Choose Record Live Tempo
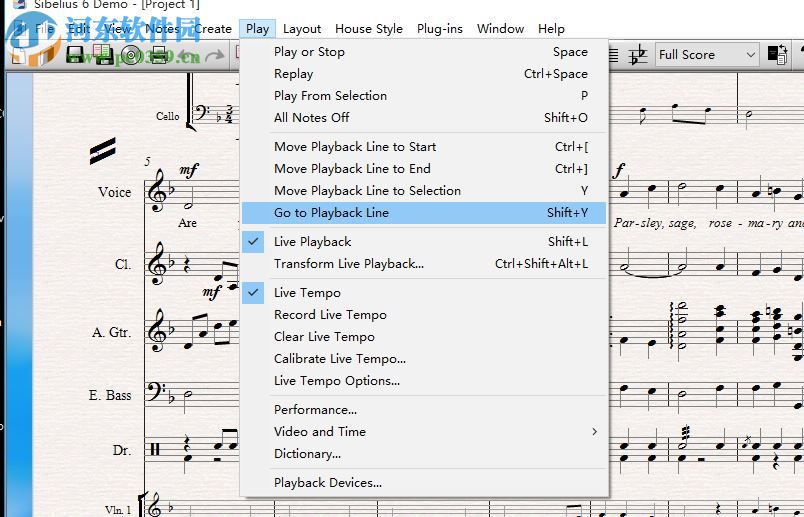The width and height of the screenshot is (804, 517). pos(424,315)
